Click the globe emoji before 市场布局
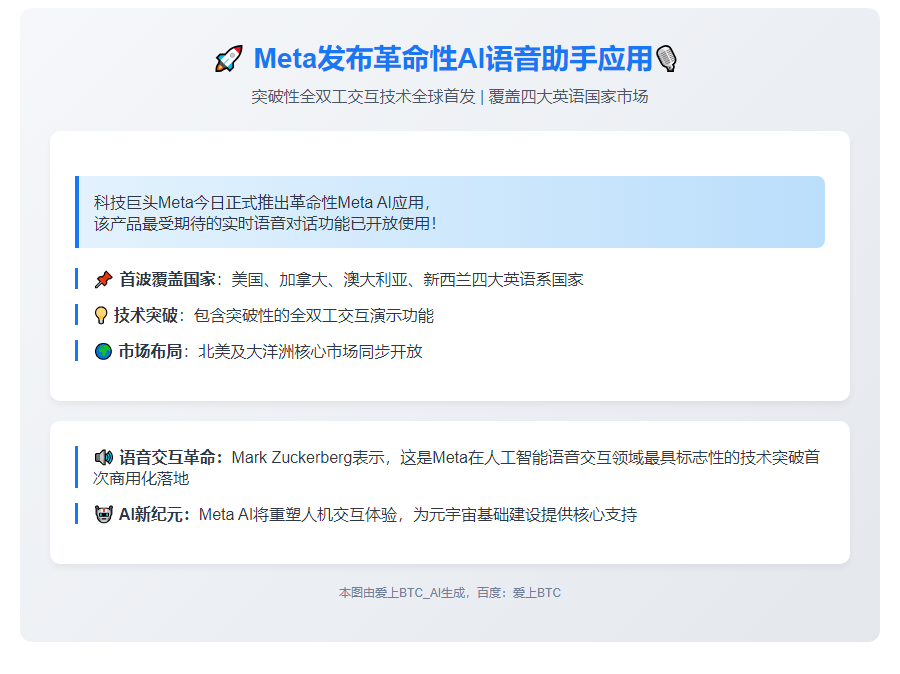900x674 pixels. (103, 351)
